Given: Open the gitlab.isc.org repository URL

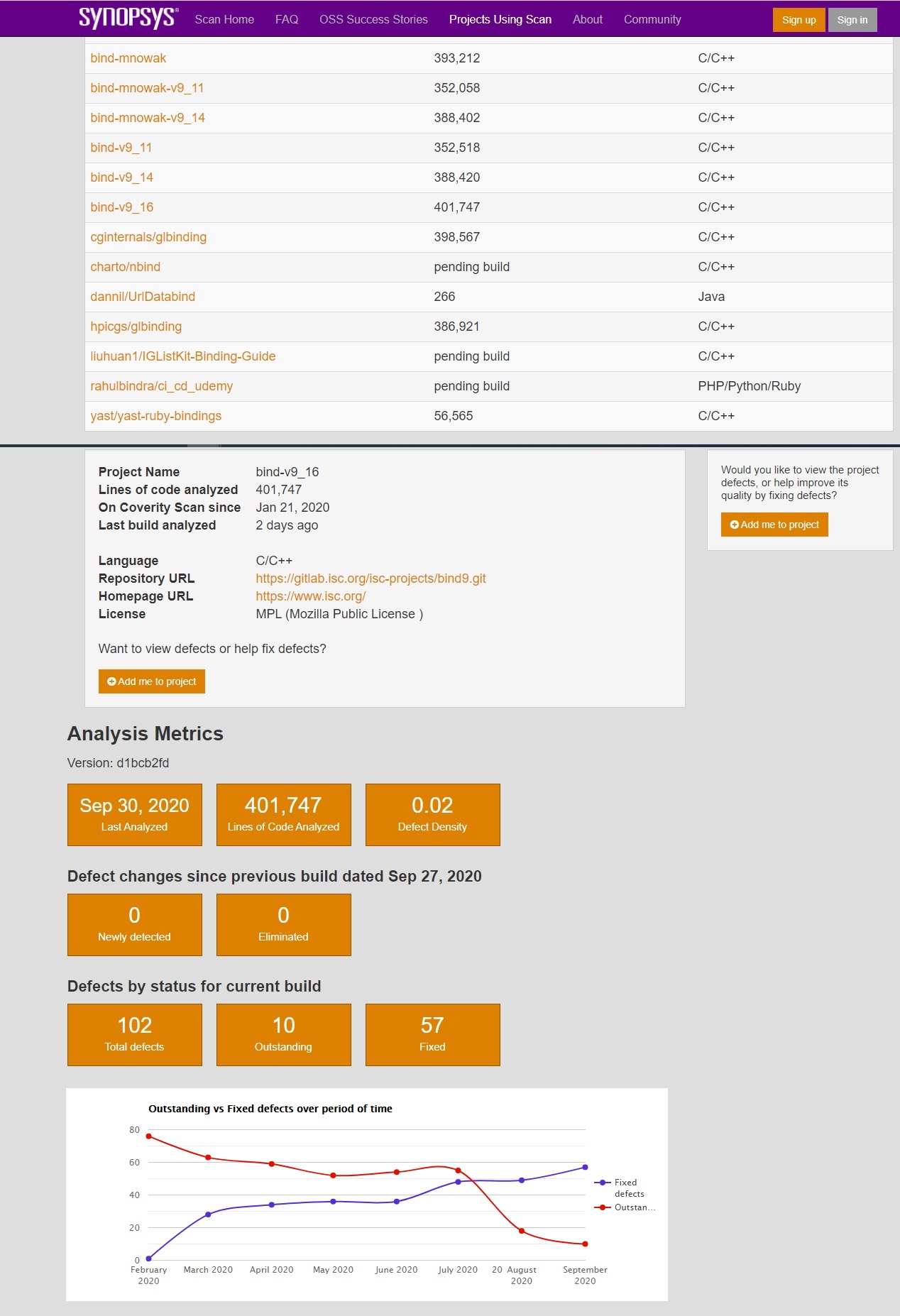Looking at the screenshot, I should pos(371,579).
